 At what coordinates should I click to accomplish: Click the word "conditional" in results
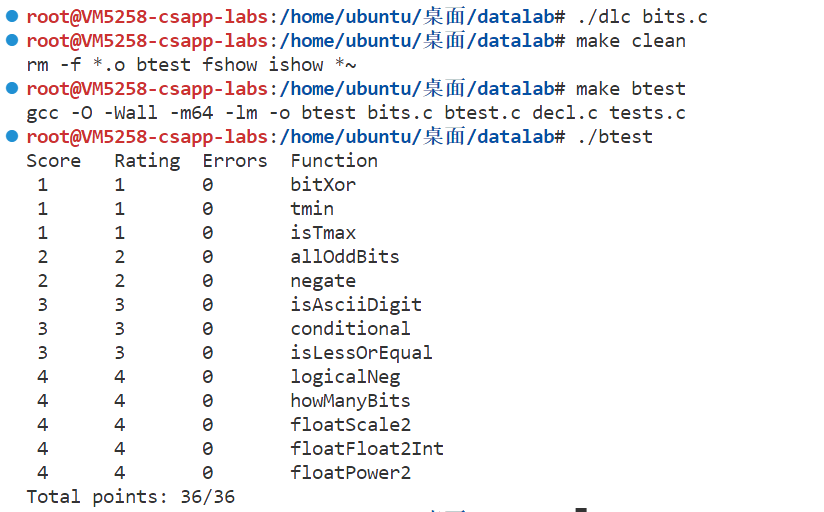[350, 329]
